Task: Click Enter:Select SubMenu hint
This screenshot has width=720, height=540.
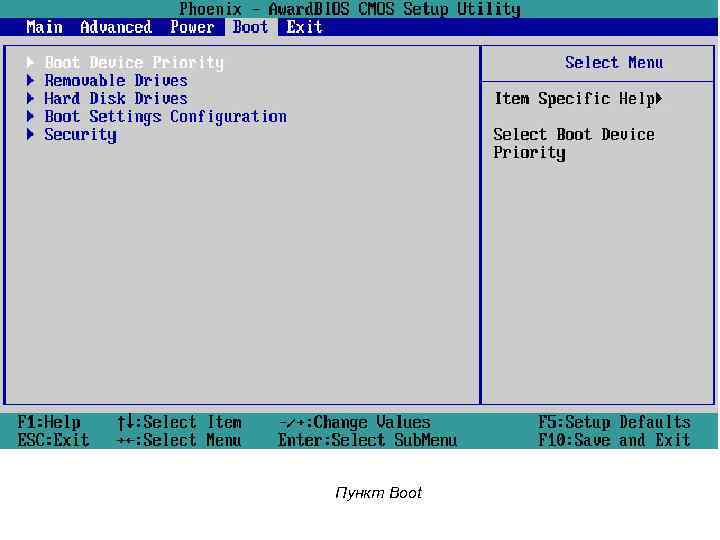Action: pos(368,440)
